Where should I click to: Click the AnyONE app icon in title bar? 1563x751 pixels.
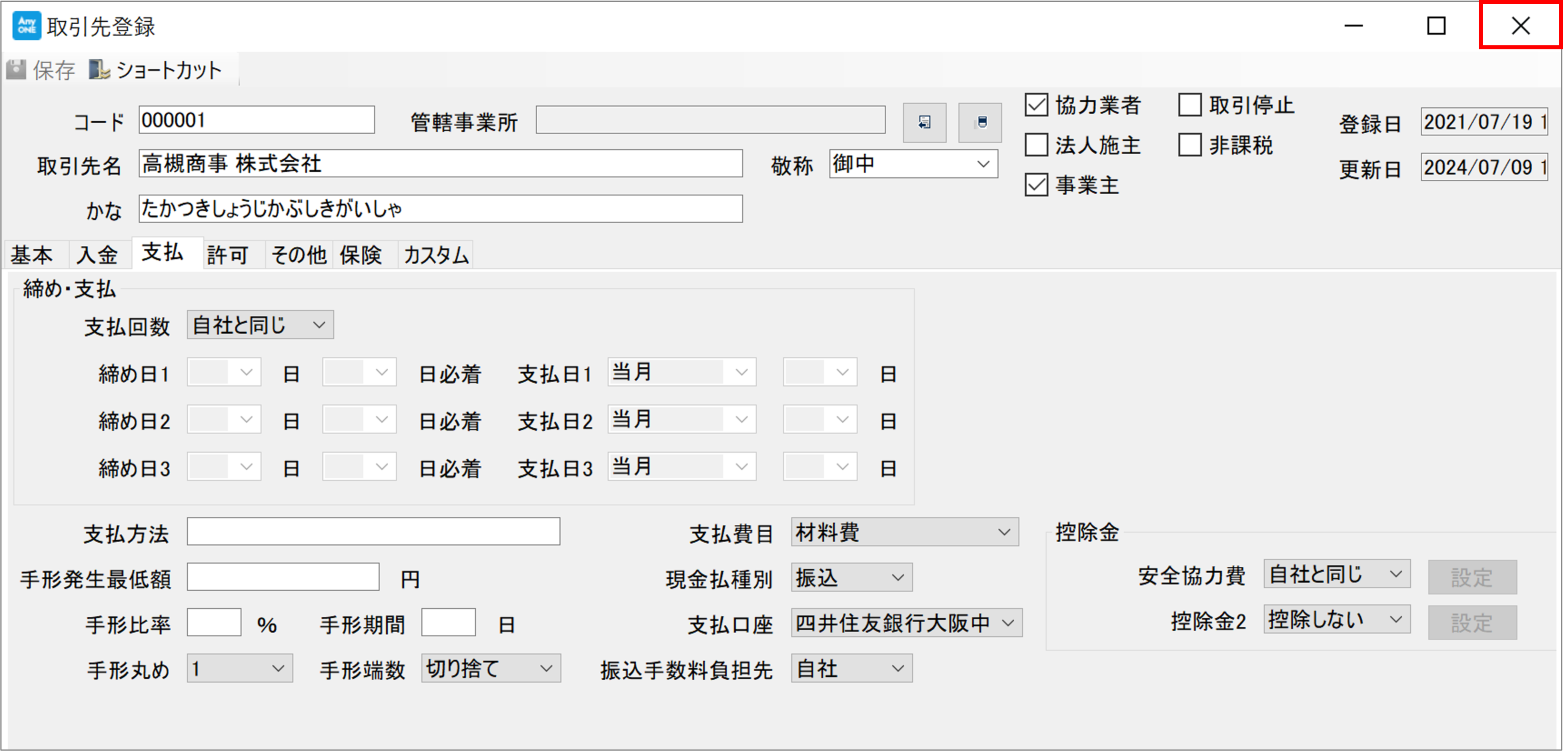[26, 26]
